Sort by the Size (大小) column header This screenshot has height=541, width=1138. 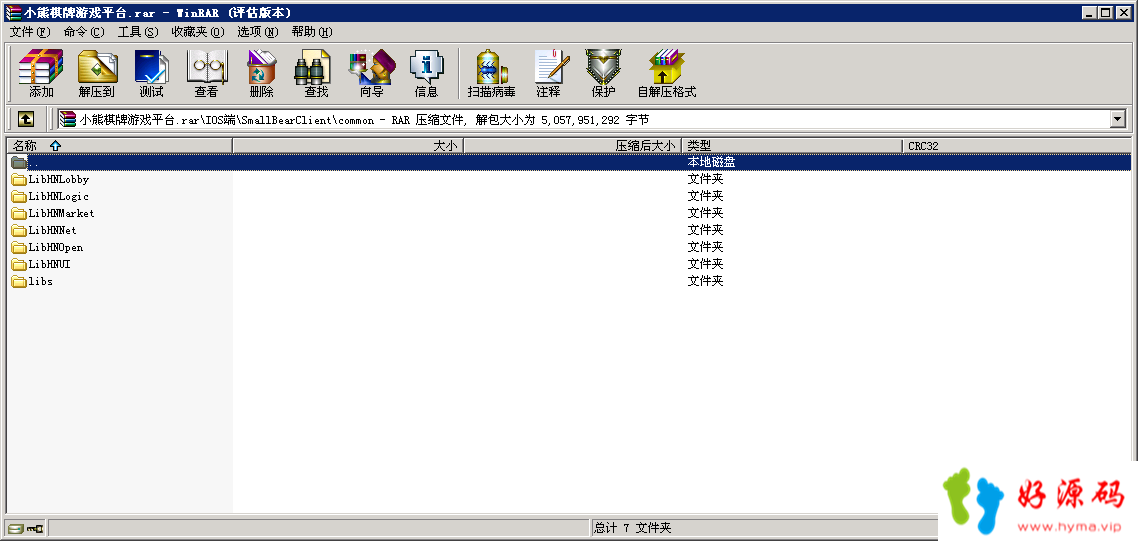point(348,145)
